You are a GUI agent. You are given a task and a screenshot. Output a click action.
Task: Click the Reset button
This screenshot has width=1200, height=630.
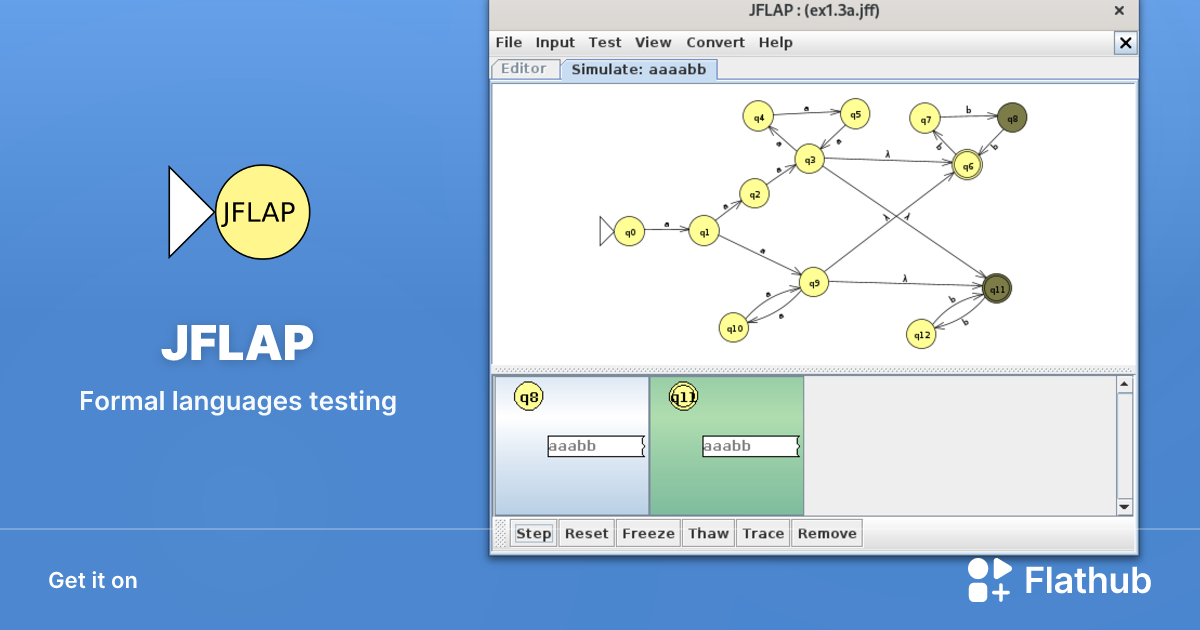coord(586,533)
